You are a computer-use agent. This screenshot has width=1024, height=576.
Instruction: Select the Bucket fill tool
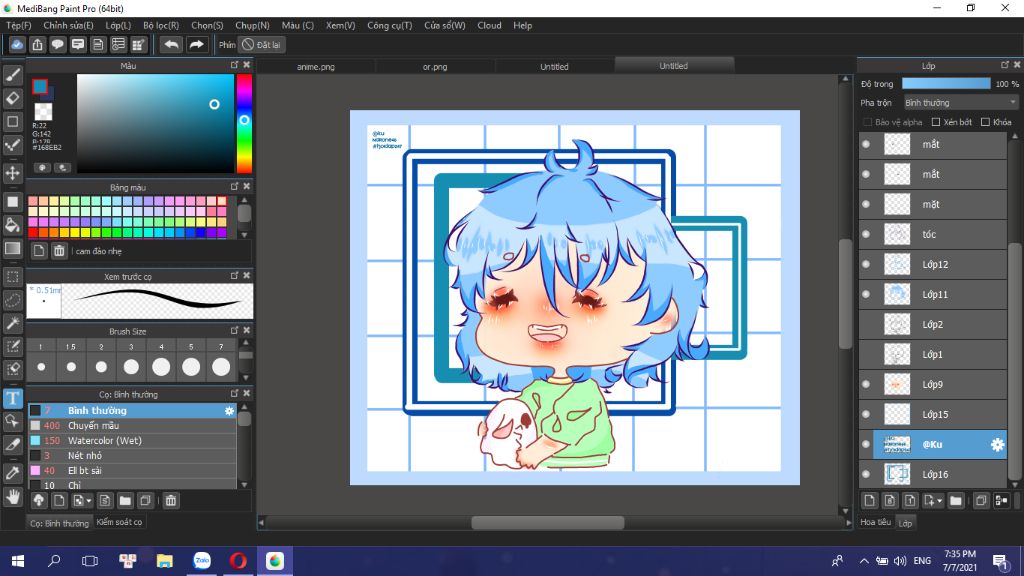point(12,225)
